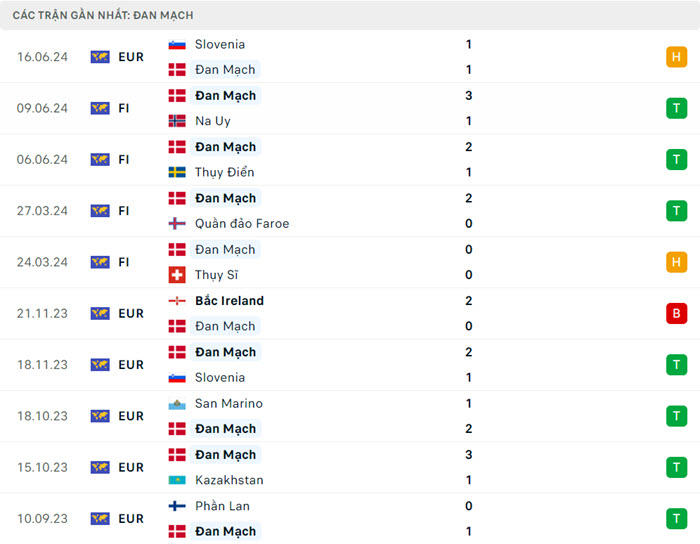Click the Norway flag beside Na Uy

(x=177, y=121)
